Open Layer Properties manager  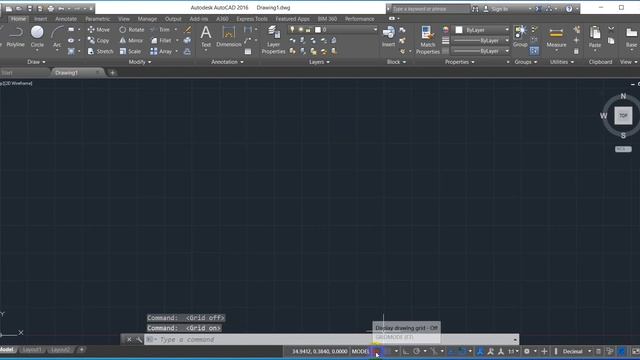273,40
